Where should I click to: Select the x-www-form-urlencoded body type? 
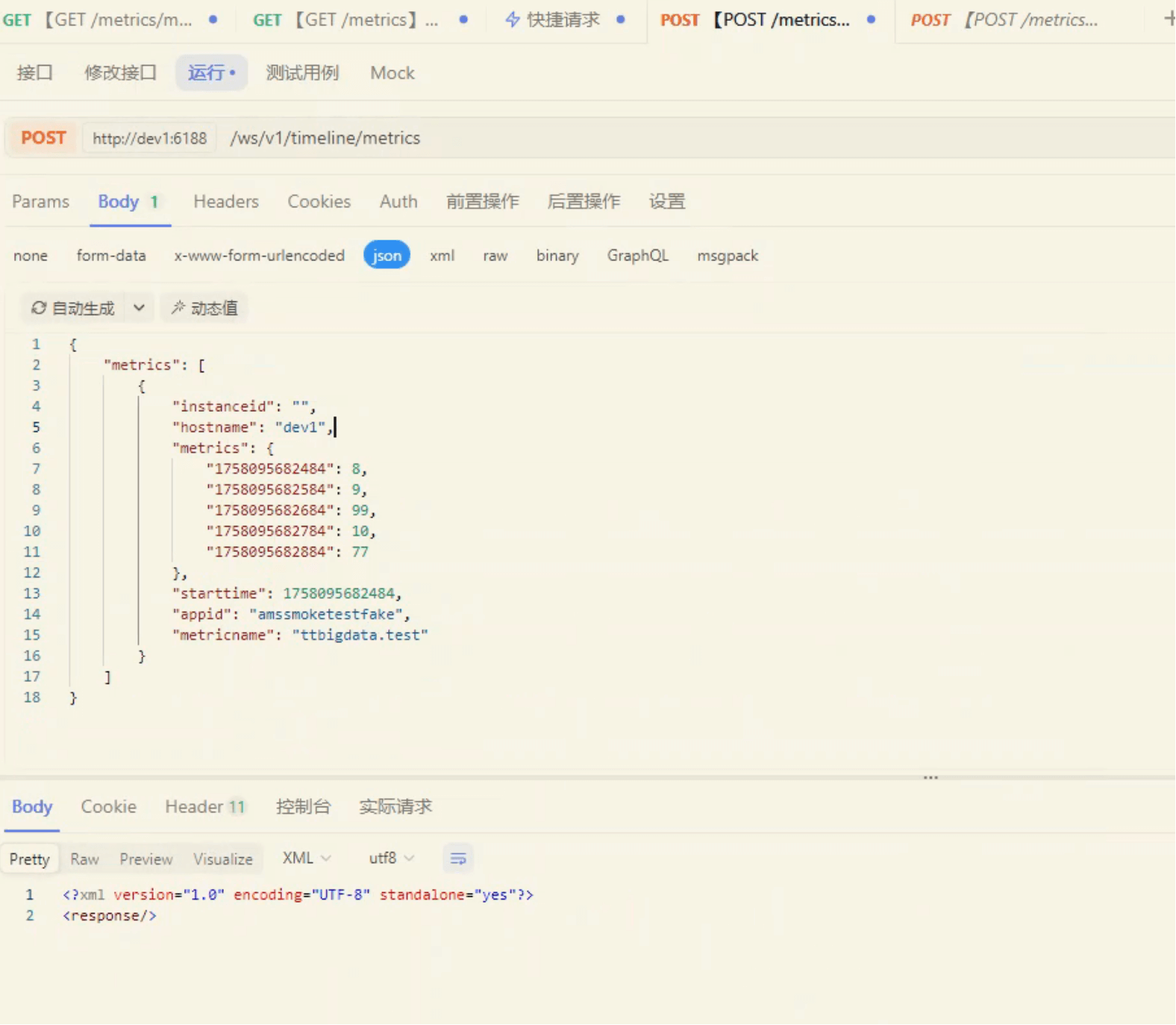(x=259, y=256)
